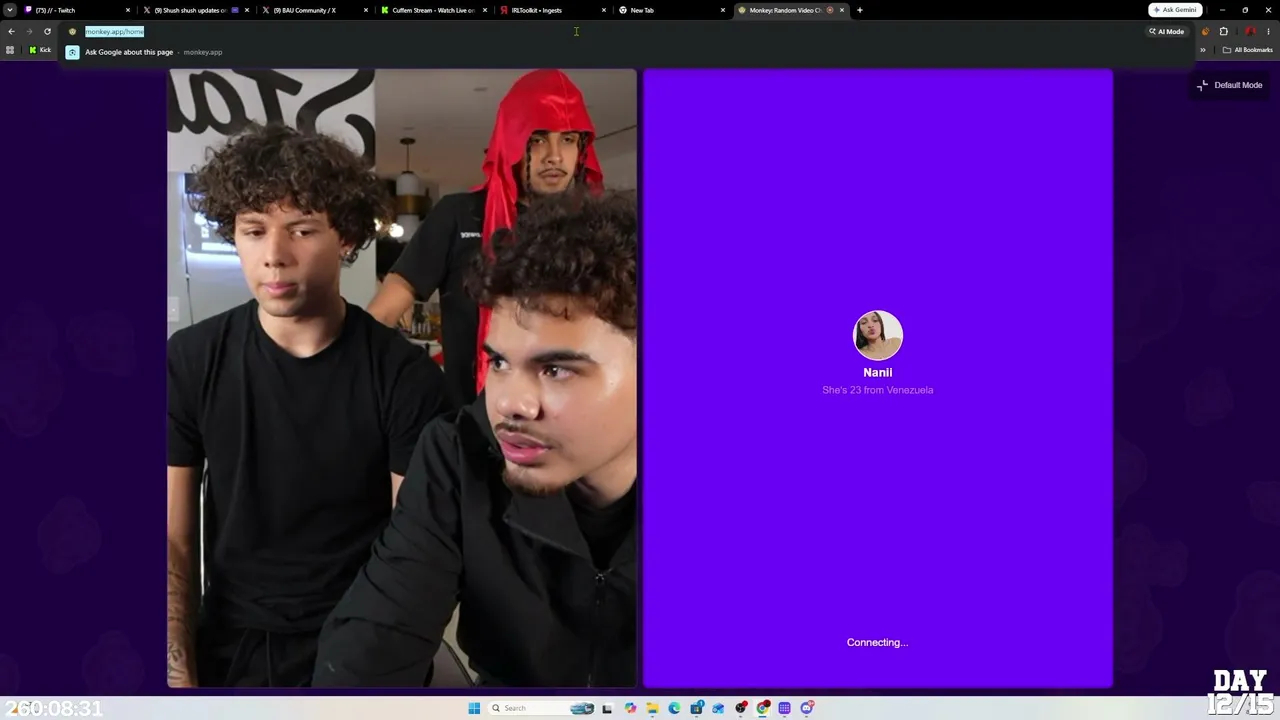Open the blue app icon next to Microsoft Store

click(718, 708)
